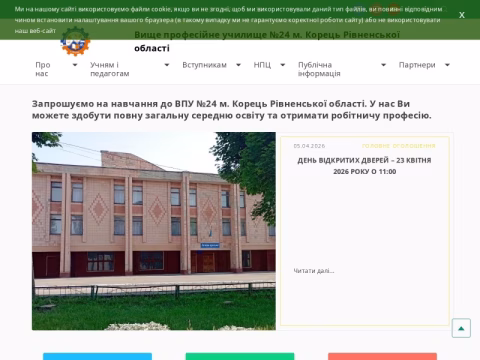Screen dimensions: 480x360
Task: Expand the 'Про нас' dropdown arrow
Action: point(75,65)
